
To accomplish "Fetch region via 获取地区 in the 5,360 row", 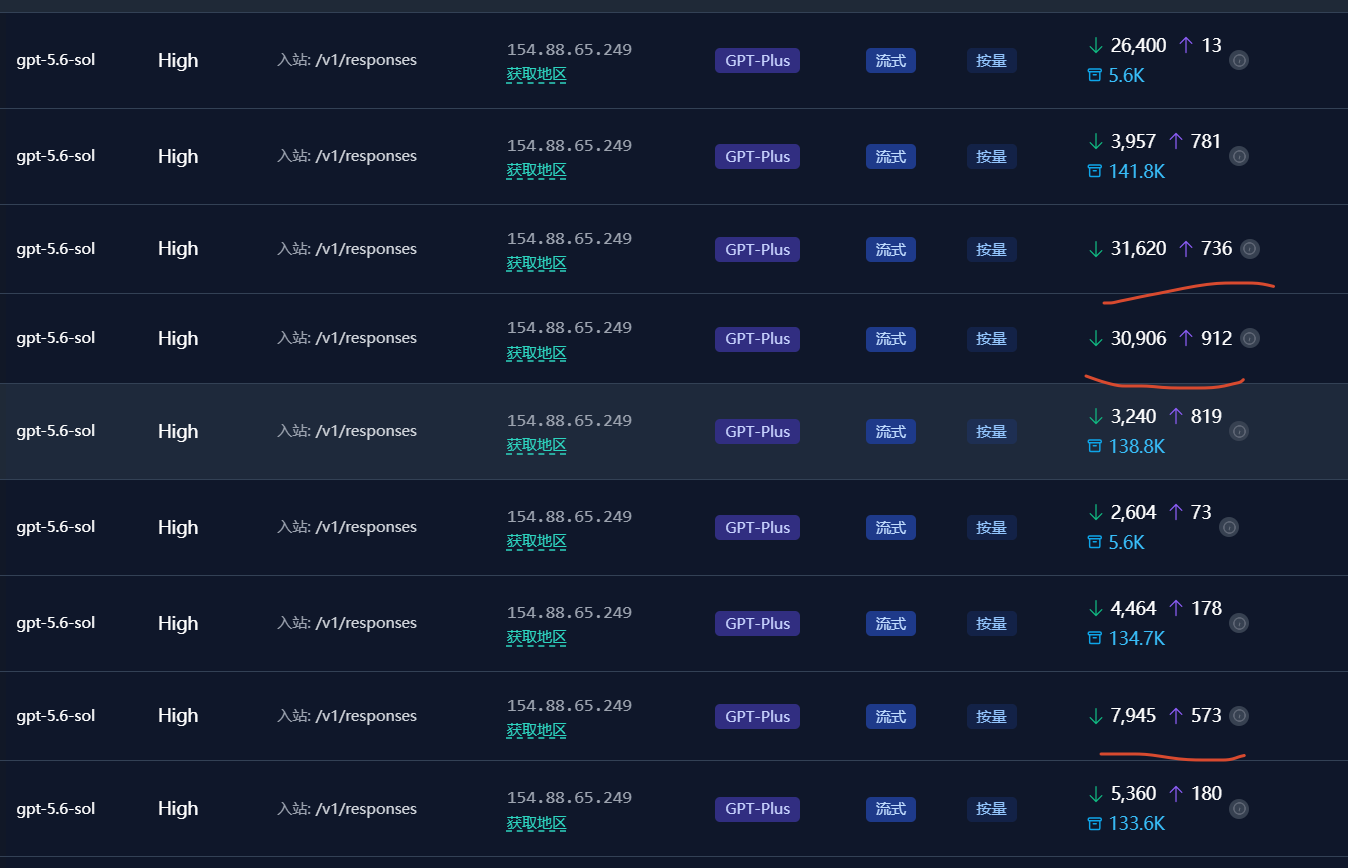I will point(537,823).
